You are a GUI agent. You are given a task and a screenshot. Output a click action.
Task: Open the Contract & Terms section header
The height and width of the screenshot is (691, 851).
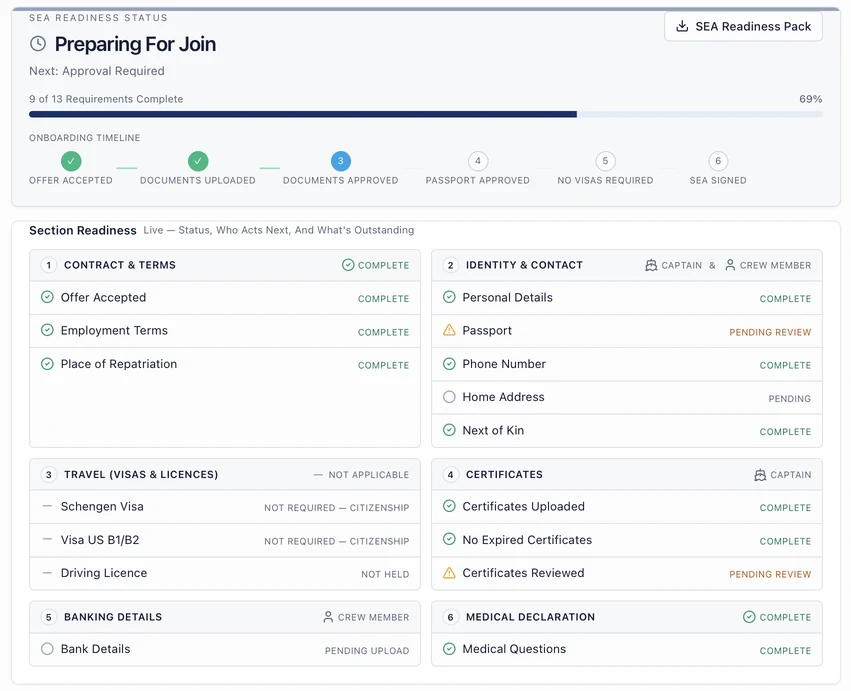[x=225, y=265]
